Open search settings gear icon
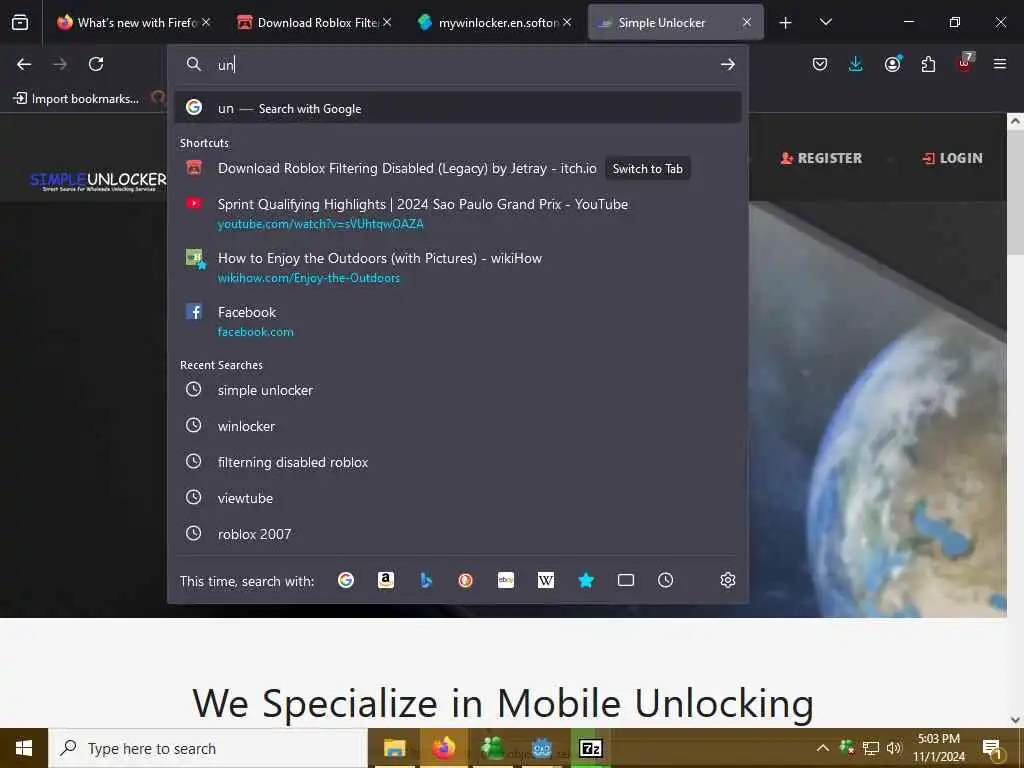Image resolution: width=1024 pixels, height=768 pixels. tap(728, 580)
